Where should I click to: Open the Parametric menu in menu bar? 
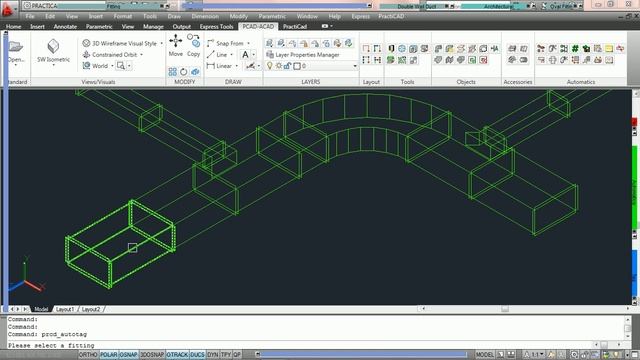tap(272, 16)
